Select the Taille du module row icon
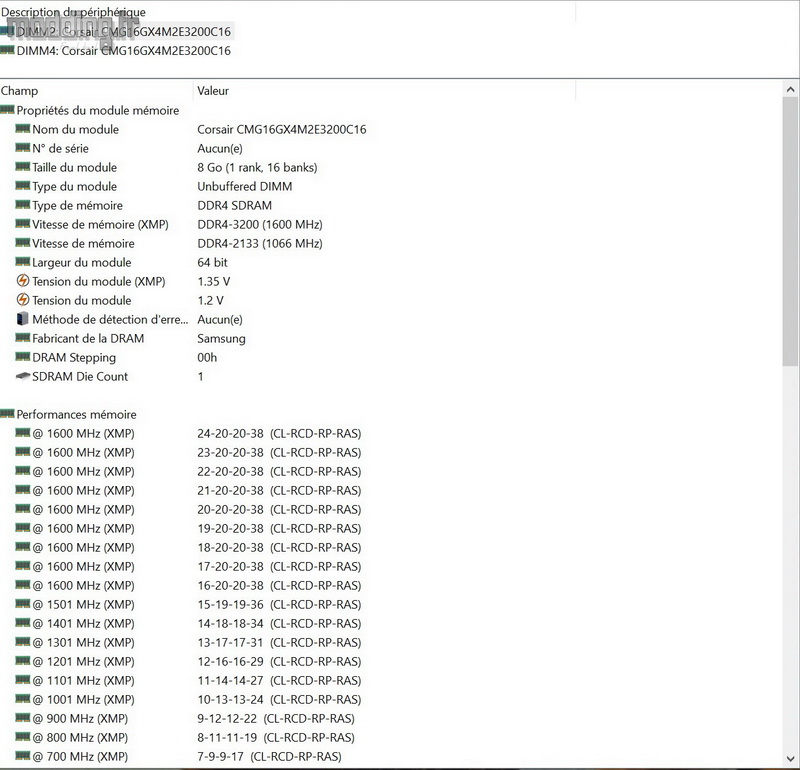 (x=22, y=166)
